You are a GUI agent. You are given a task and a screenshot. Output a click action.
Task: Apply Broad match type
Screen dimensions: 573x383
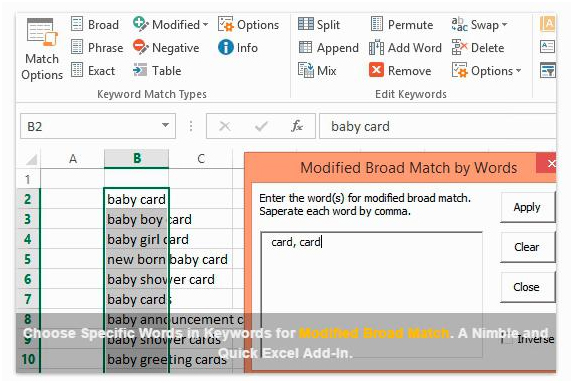[95, 24]
